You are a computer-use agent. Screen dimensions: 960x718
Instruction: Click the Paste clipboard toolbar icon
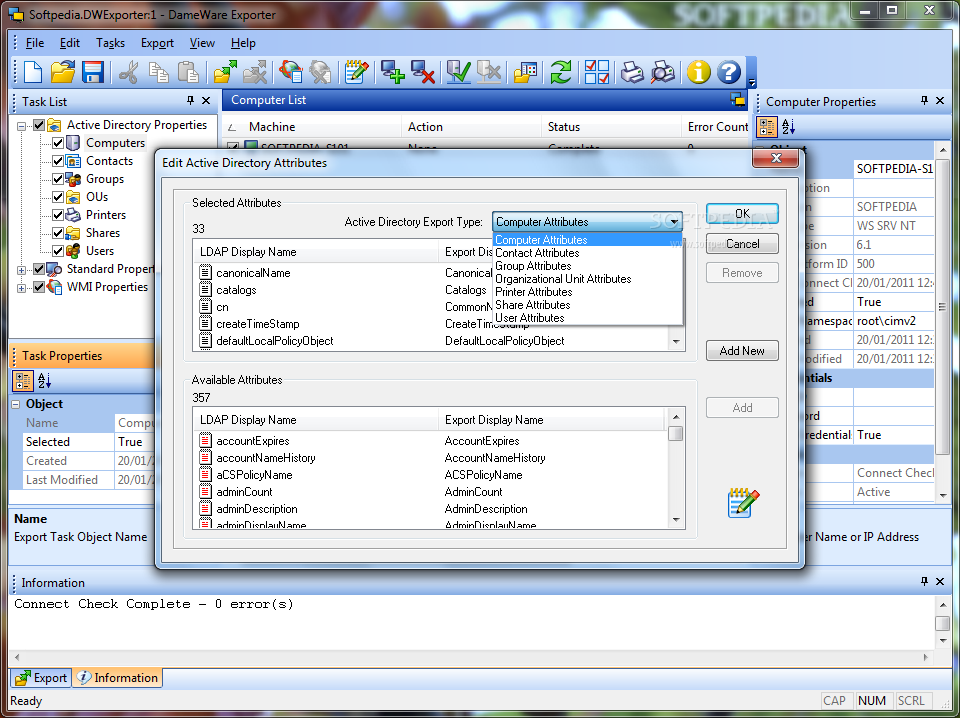coord(188,72)
